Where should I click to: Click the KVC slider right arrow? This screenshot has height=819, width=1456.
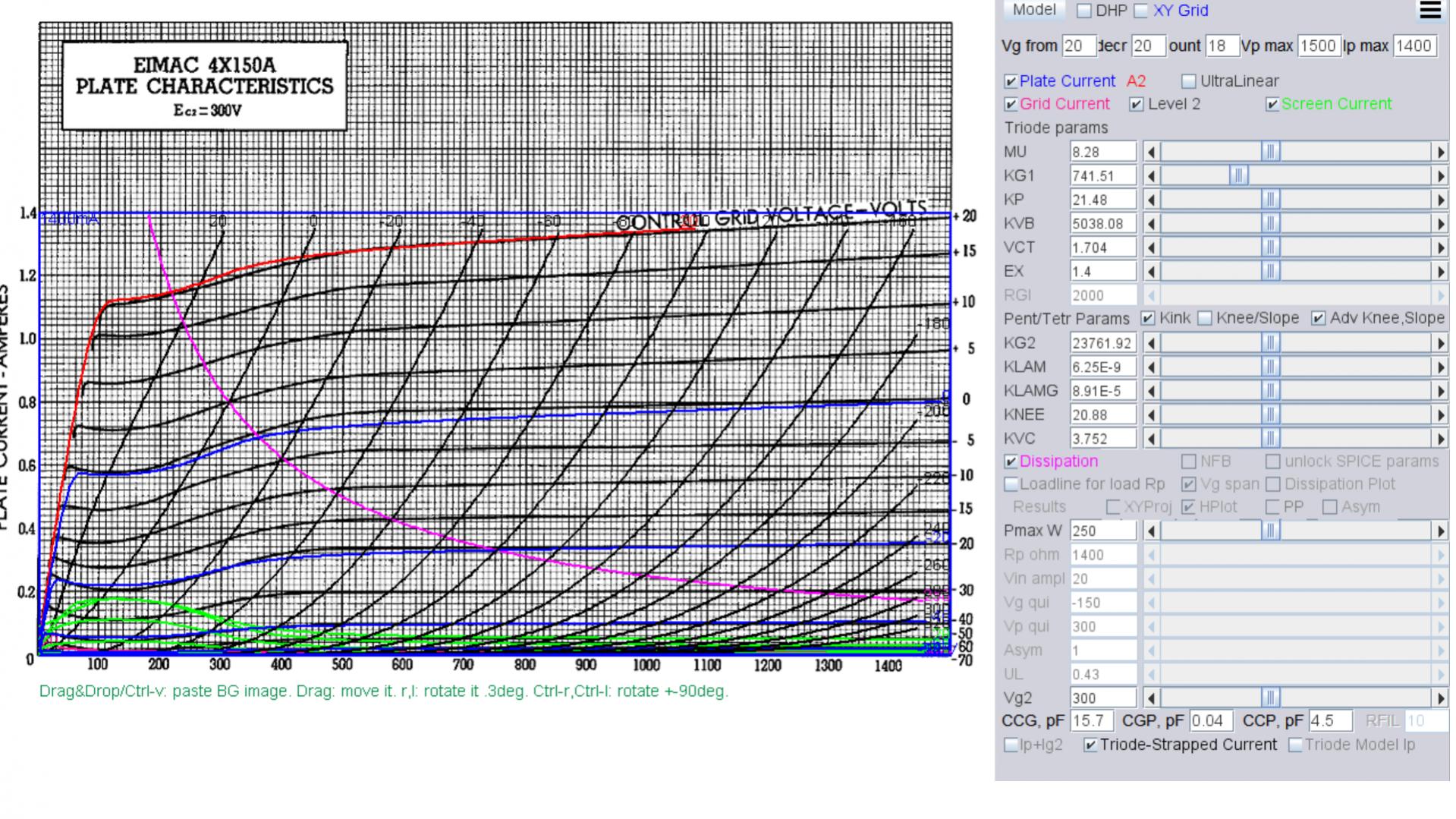(1440, 439)
